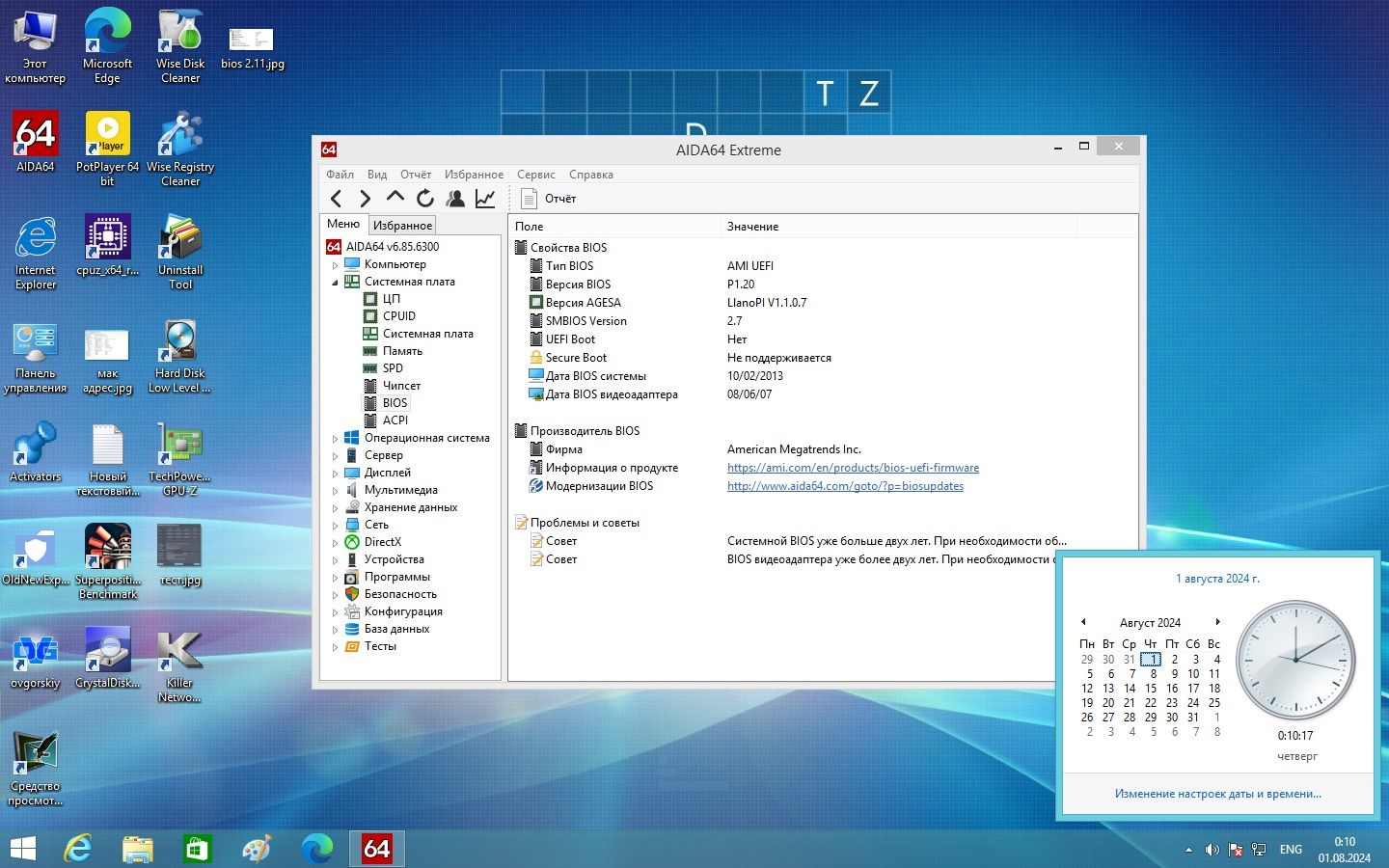Select SPD tree item
The width and height of the screenshot is (1389, 868).
point(393,368)
